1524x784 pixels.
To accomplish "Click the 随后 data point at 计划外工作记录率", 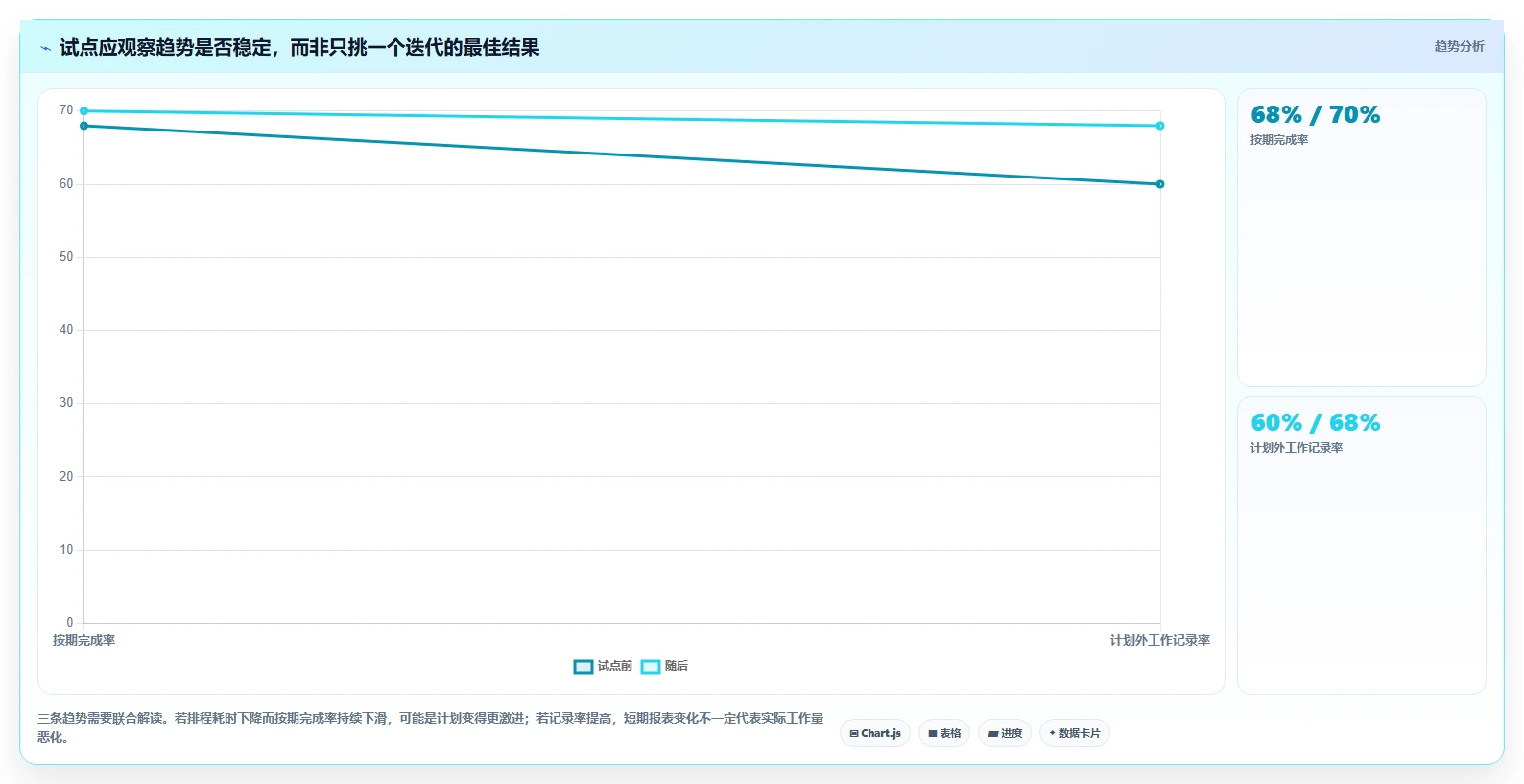I will point(1160,126).
